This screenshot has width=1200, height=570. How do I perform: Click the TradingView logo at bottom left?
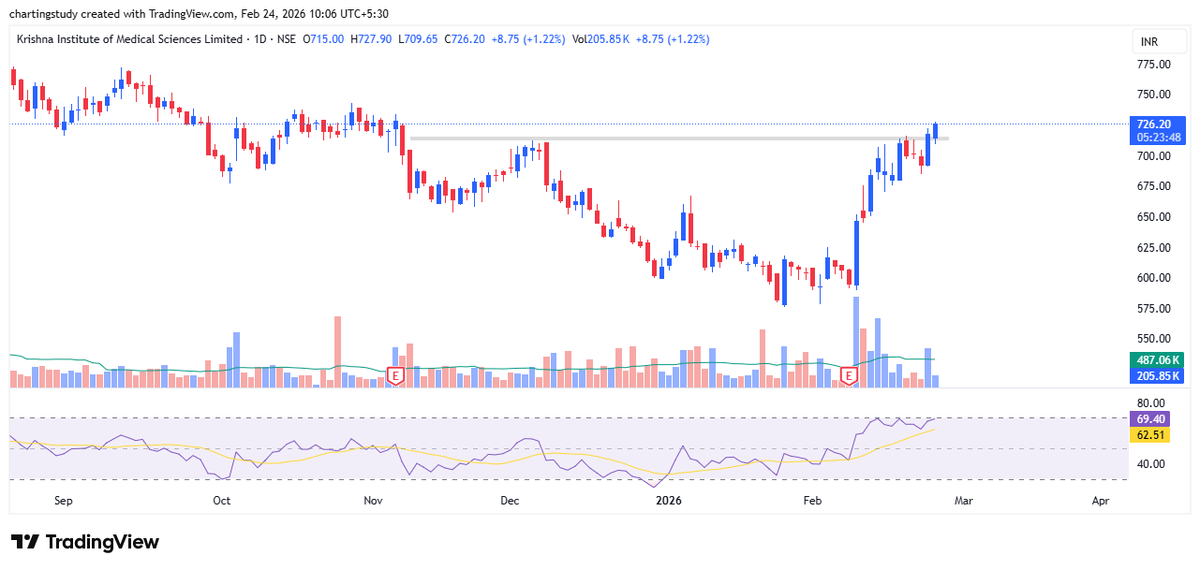click(x=85, y=542)
